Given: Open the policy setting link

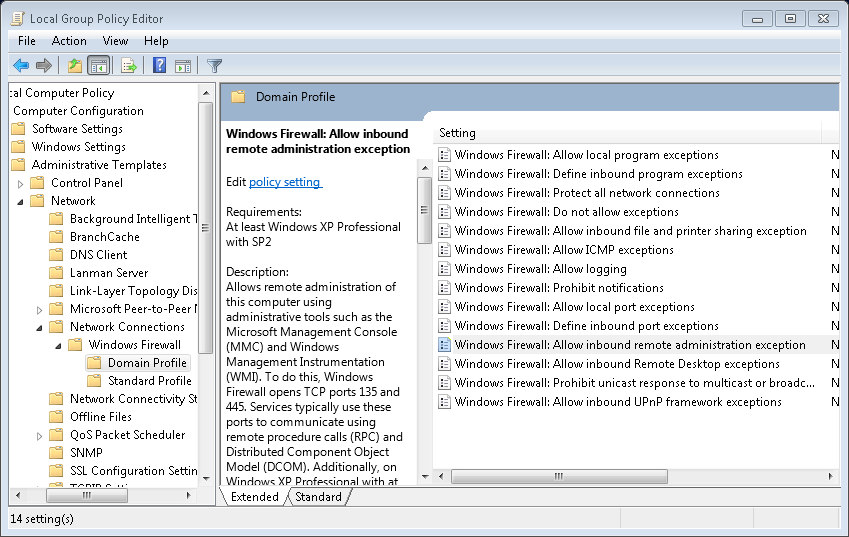Looking at the screenshot, I should point(285,182).
